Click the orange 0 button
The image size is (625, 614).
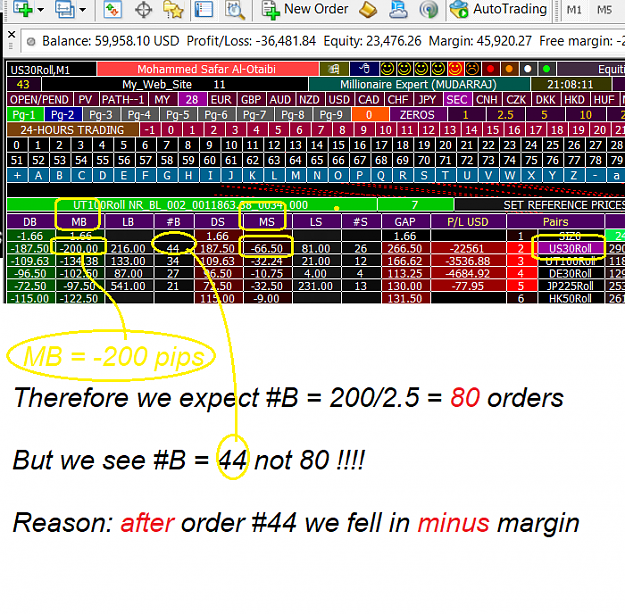click(x=369, y=115)
